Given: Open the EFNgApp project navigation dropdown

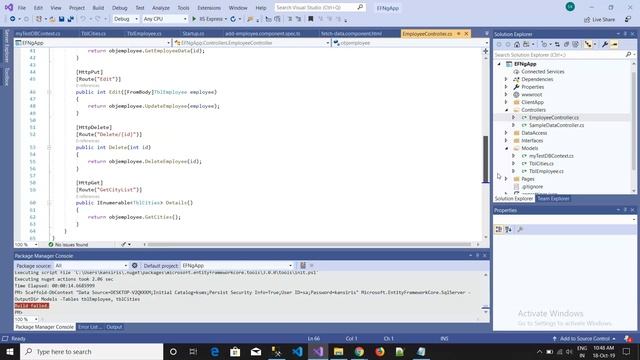Looking at the screenshot, I should click(x=93, y=42).
